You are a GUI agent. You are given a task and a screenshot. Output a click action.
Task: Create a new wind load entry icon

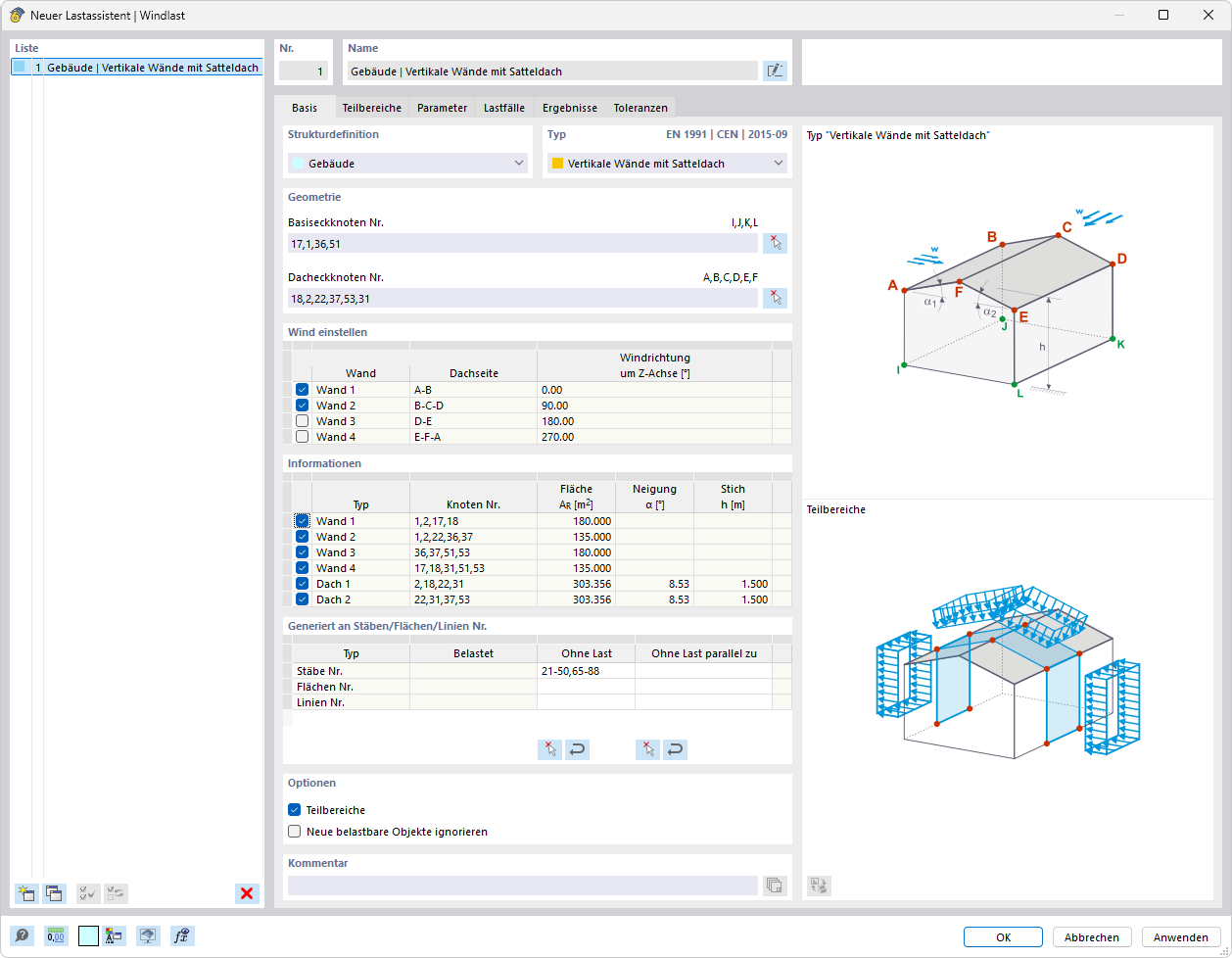click(x=24, y=893)
